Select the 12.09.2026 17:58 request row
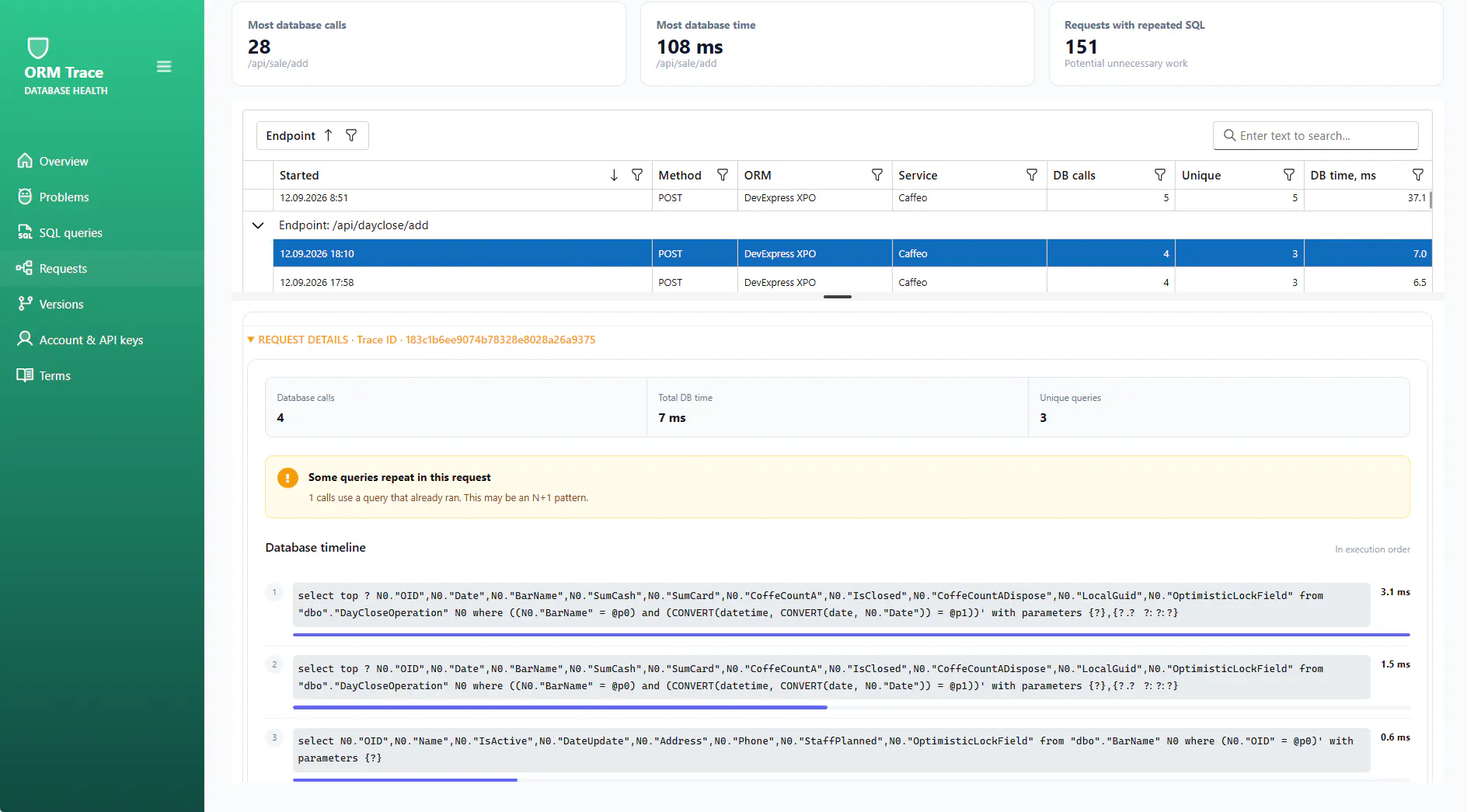The width and height of the screenshot is (1467, 812). 852,281
